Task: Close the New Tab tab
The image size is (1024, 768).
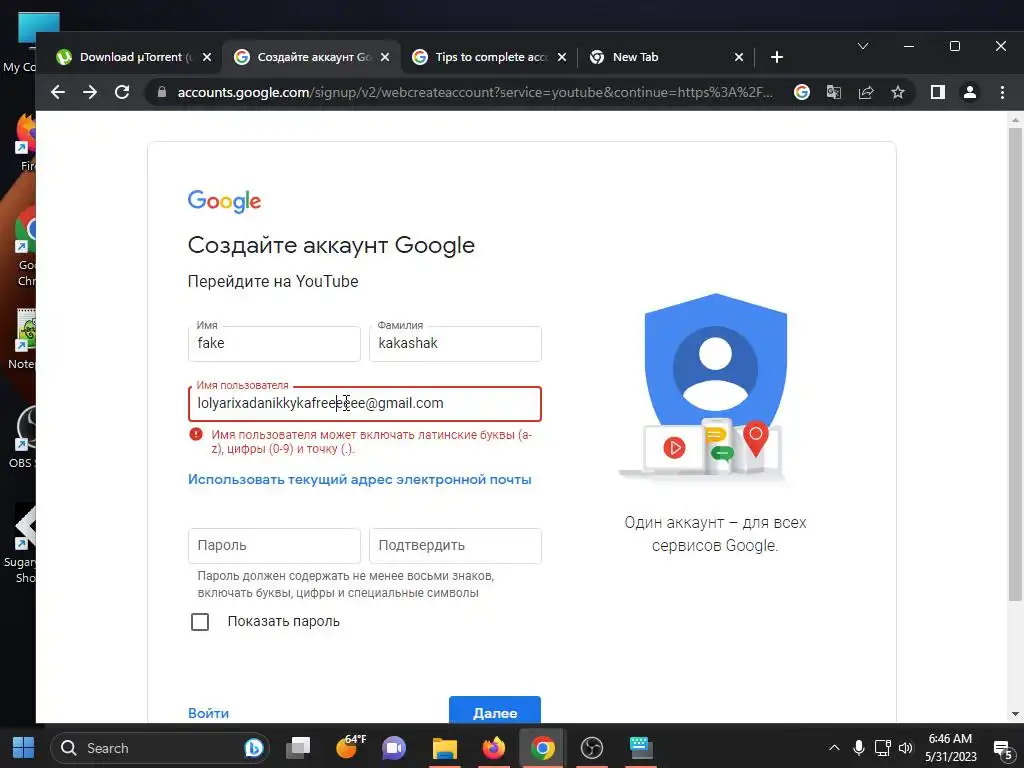Action: [x=739, y=57]
